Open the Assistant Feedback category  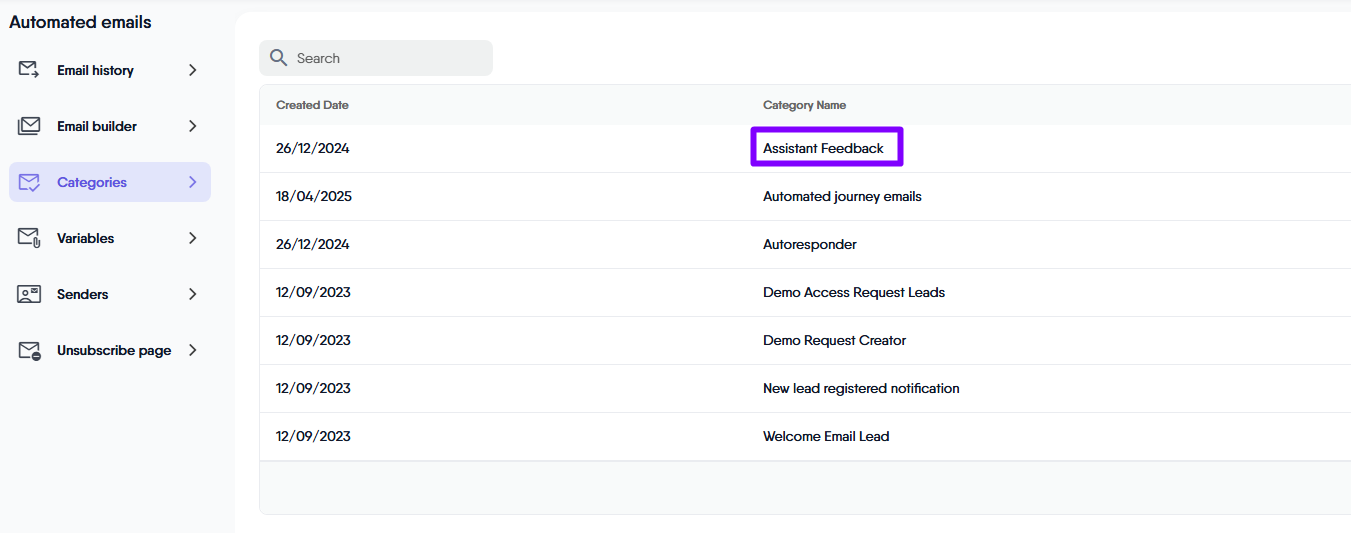tap(823, 148)
